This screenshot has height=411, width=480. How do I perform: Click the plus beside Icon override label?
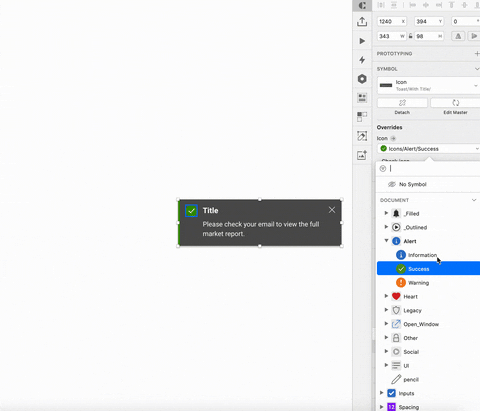393,138
